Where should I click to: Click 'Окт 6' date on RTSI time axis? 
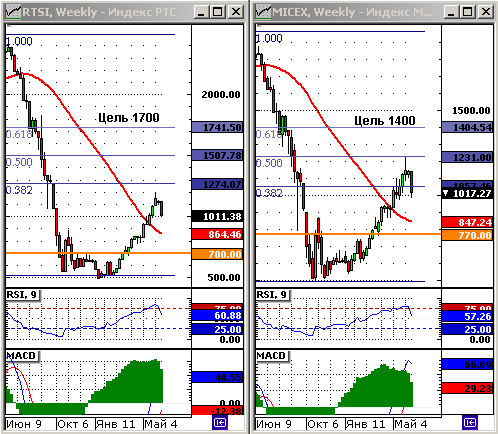coord(73,424)
